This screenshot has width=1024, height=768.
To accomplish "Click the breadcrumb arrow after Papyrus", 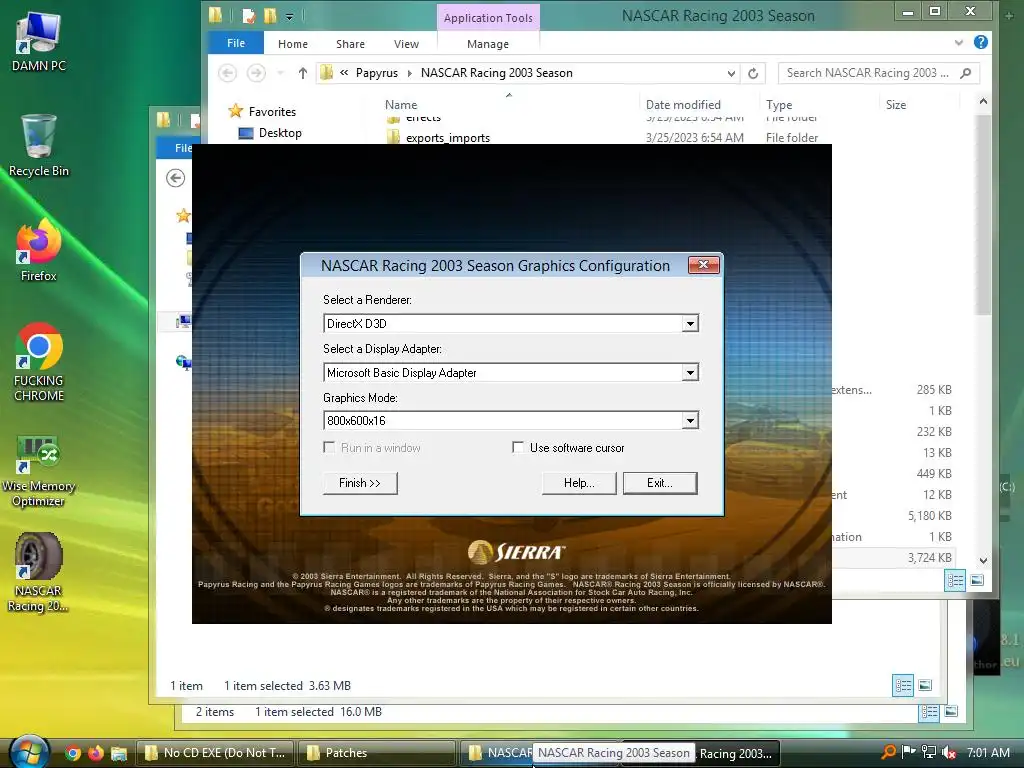I will pos(409,73).
